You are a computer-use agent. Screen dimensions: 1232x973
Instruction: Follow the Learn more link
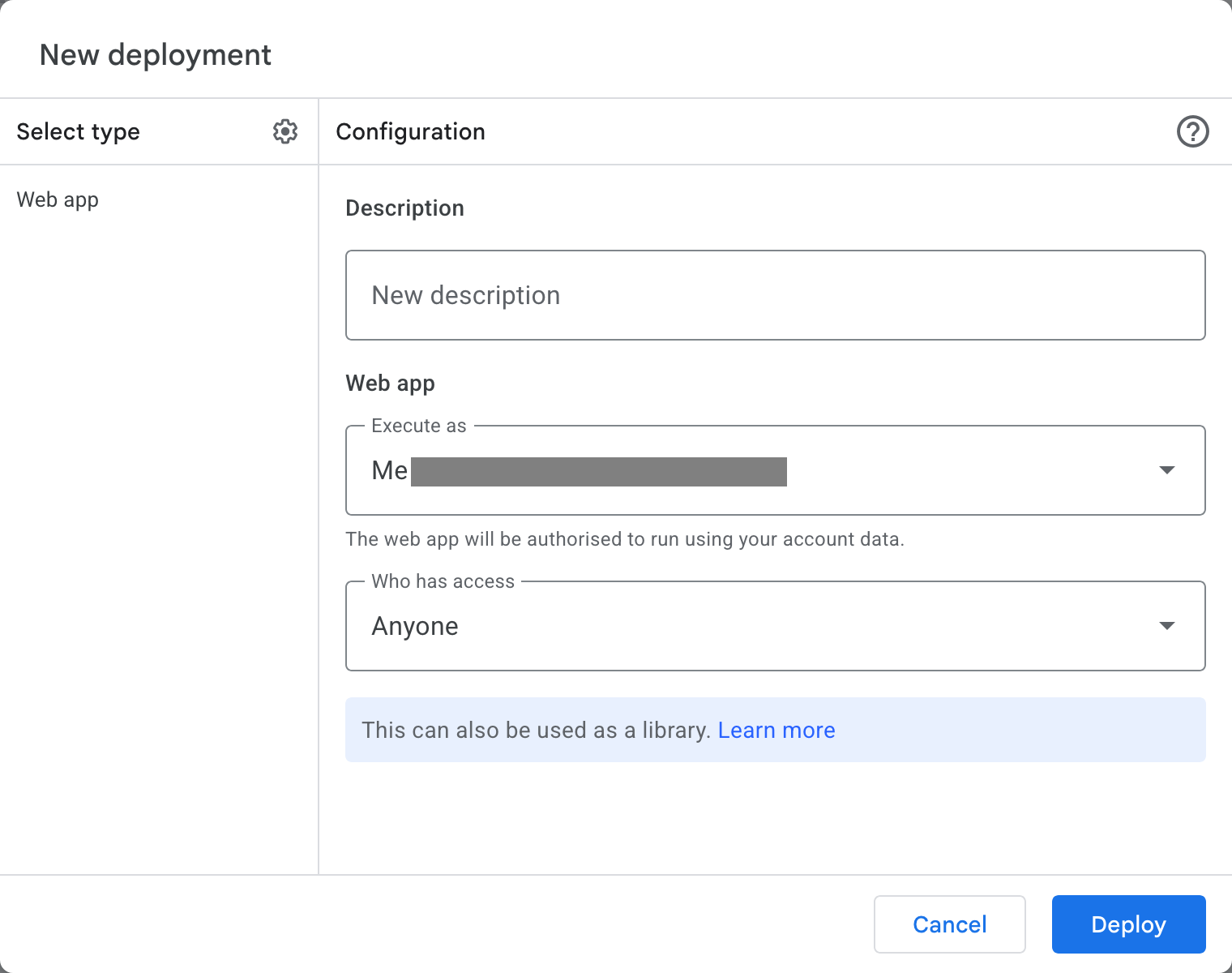pos(776,730)
